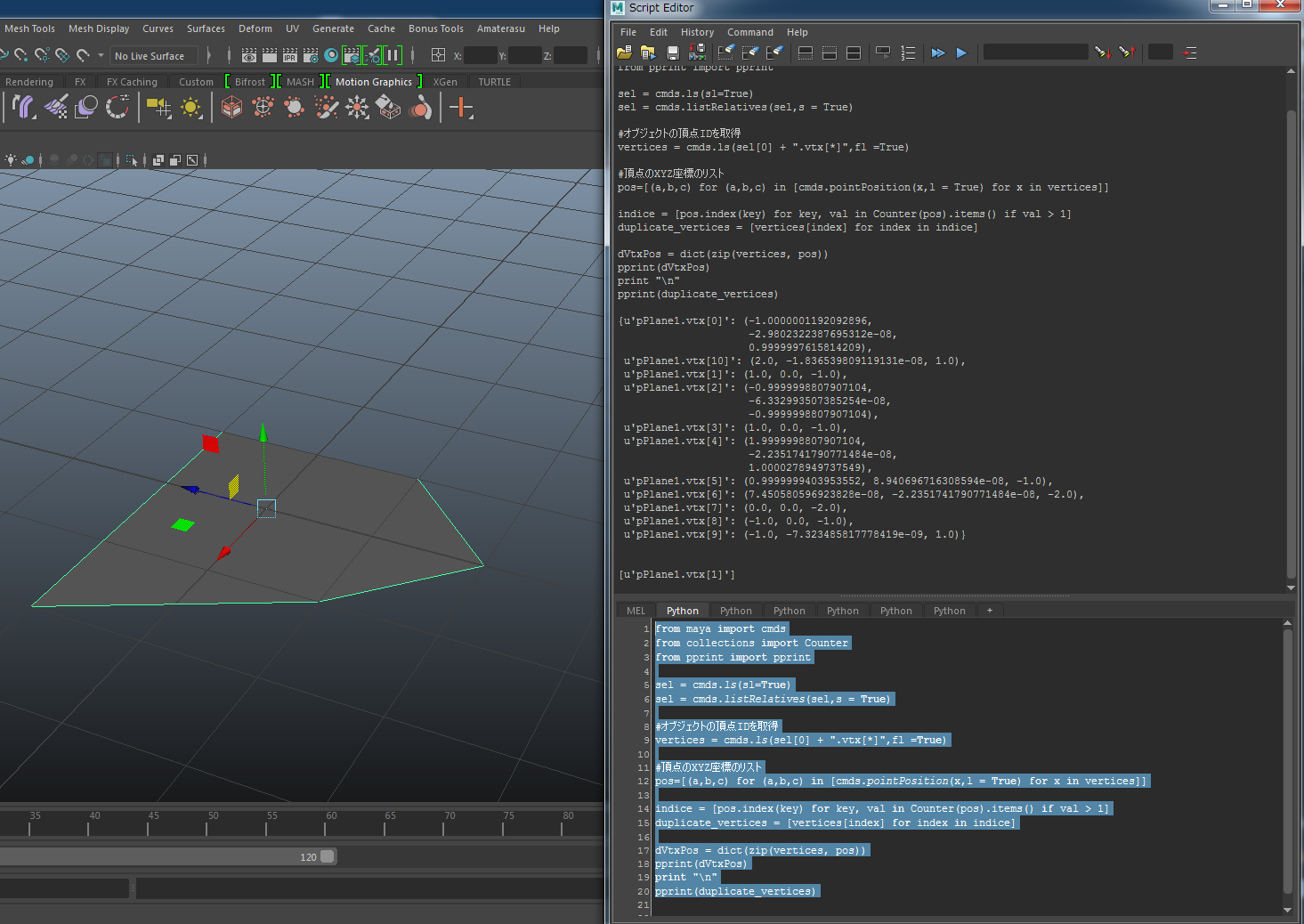Click the directional light sun shelf icon
The width and height of the screenshot is (1304, 924).
click(x=190, y=109)
